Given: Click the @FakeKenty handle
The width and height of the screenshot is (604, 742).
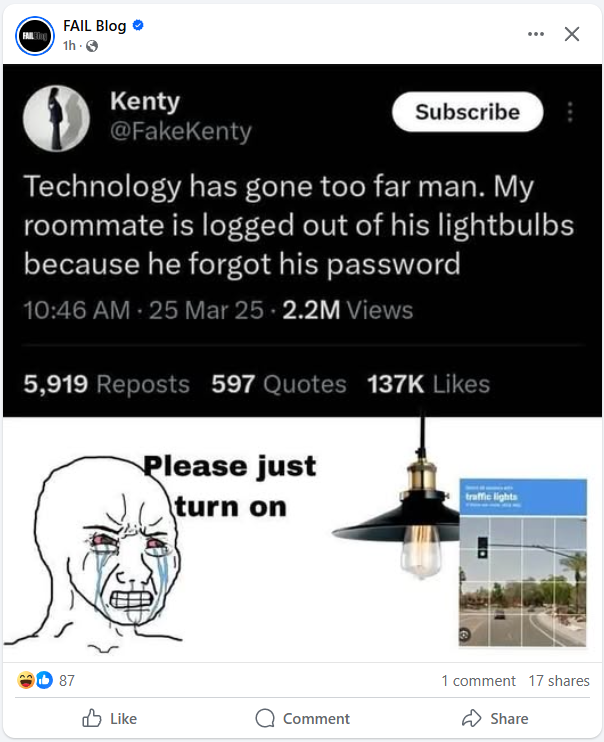Looking at the screenshot, I should [181, 131].
